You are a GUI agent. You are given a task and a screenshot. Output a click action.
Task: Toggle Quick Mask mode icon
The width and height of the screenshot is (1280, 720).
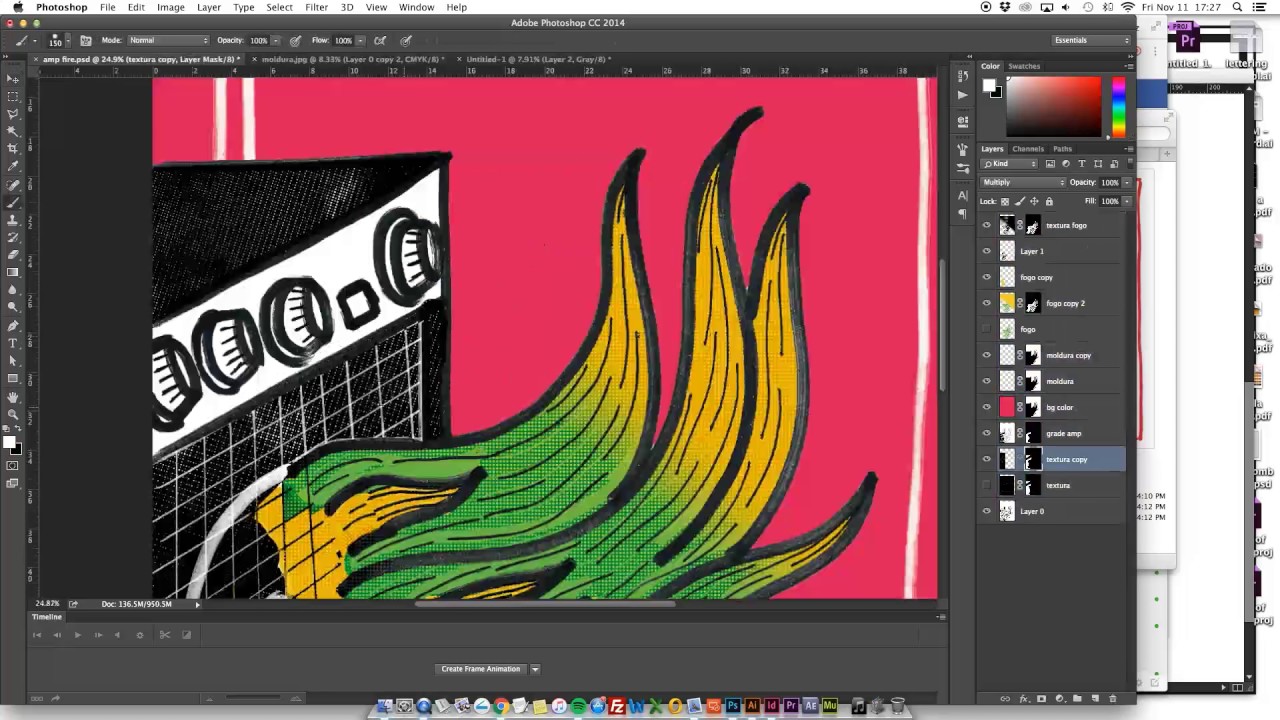coord(13,466)
